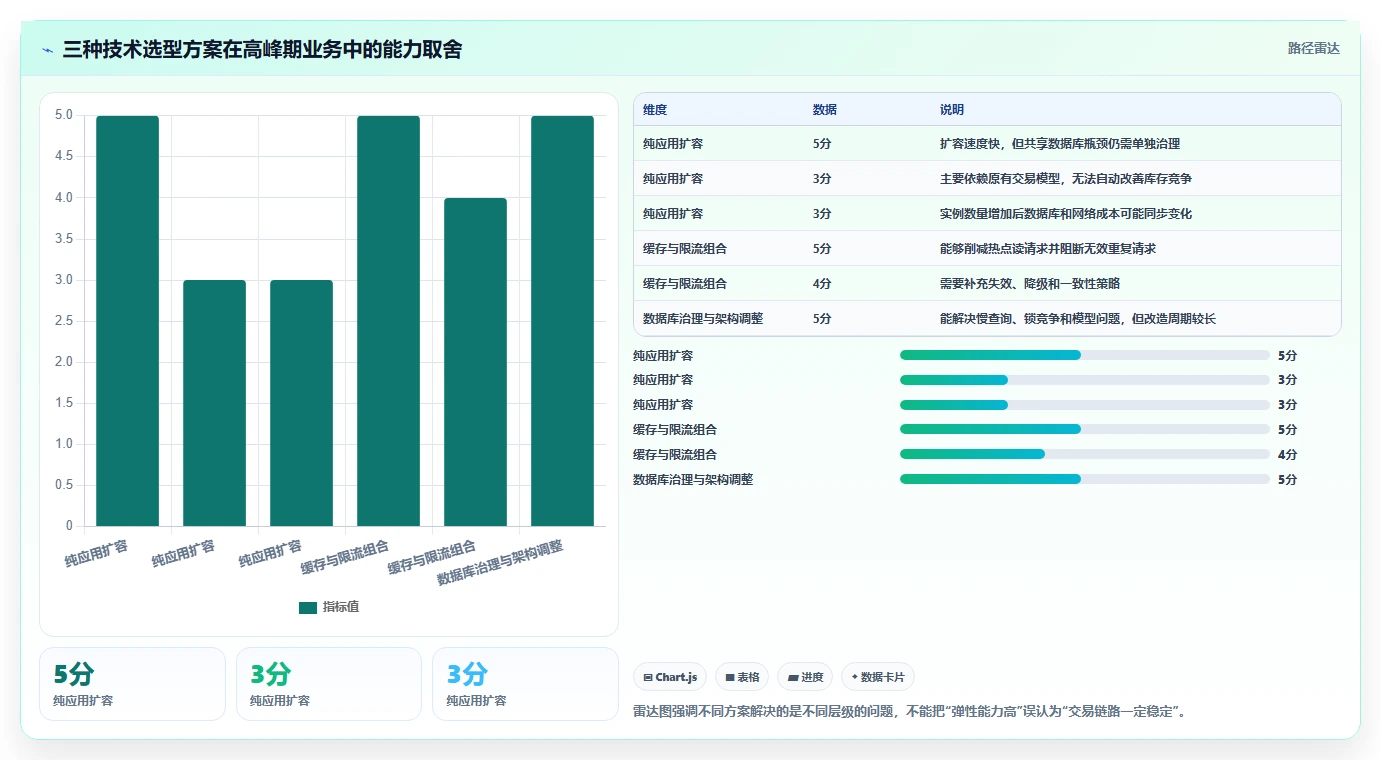The image size is (1381, 760).
Task: Click cell 实例数量增加后数据库和网络成本可能同步变化
Action: pyautogui.click(x=1066, y=214)
